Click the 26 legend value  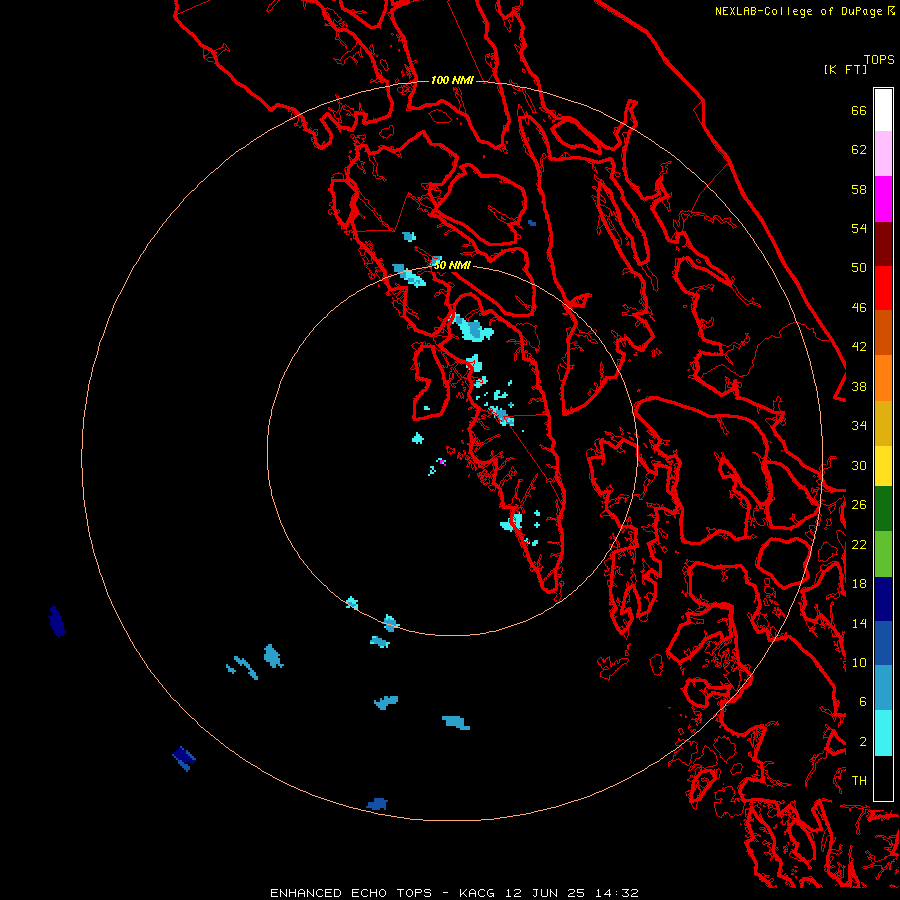click(859, 505)
